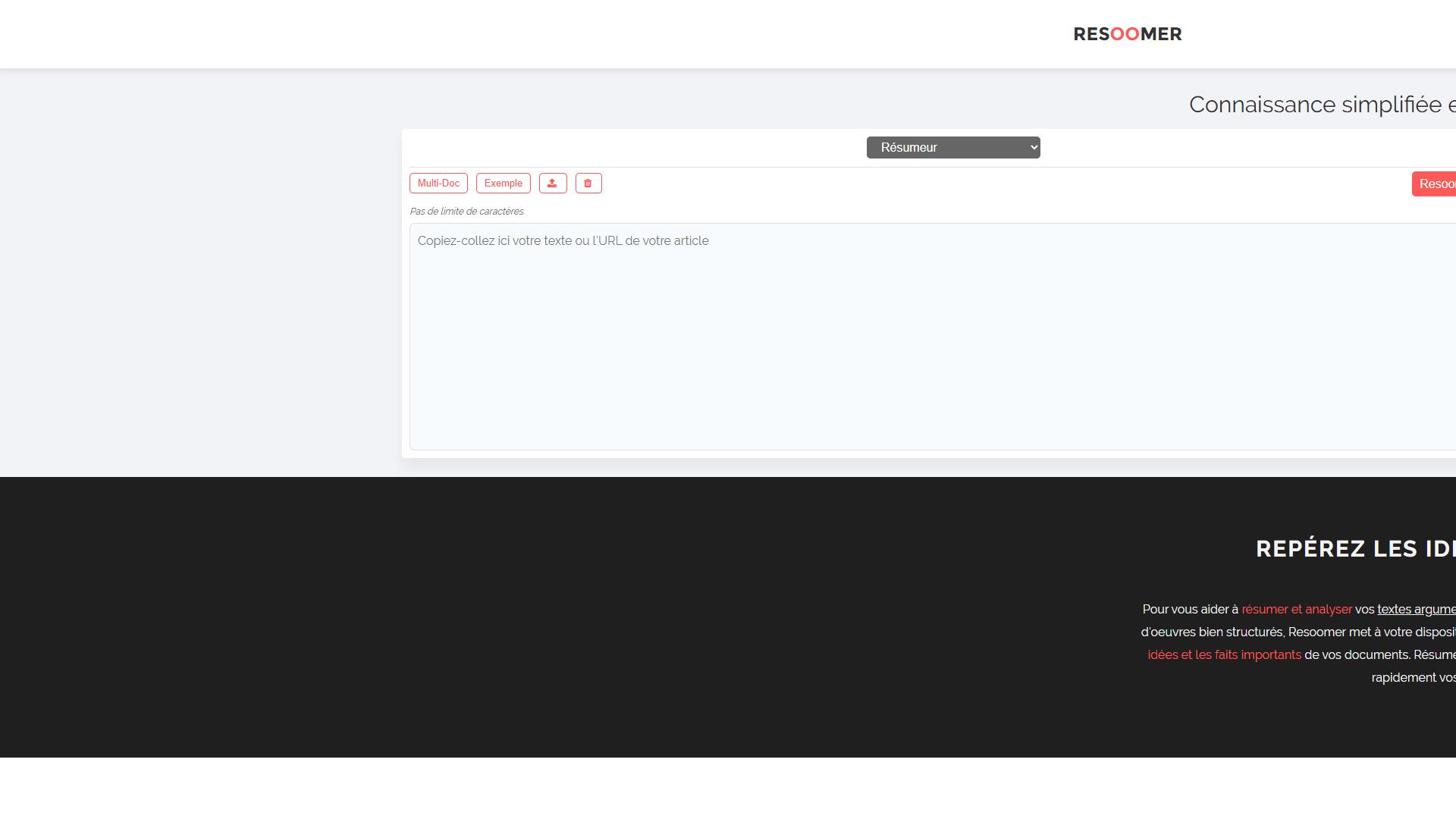
Task: Click the "Pour vous aider à" paragraph start
Action: [x=1191, y=610]
